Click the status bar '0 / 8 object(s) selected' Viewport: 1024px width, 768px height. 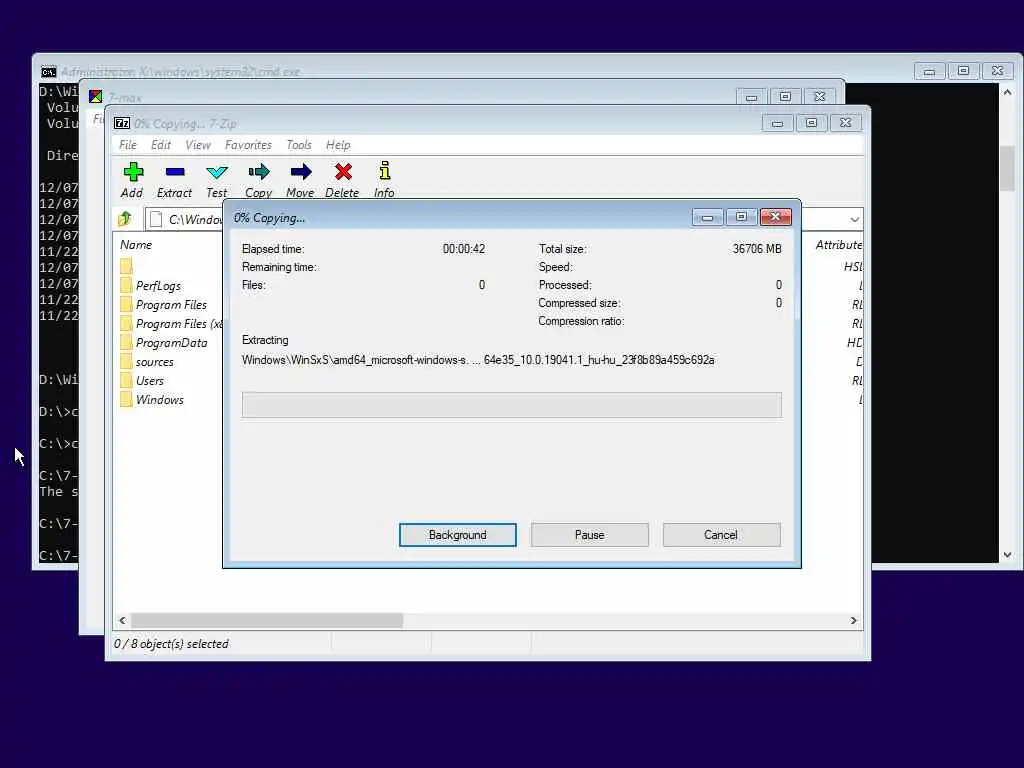click(171, 644)
